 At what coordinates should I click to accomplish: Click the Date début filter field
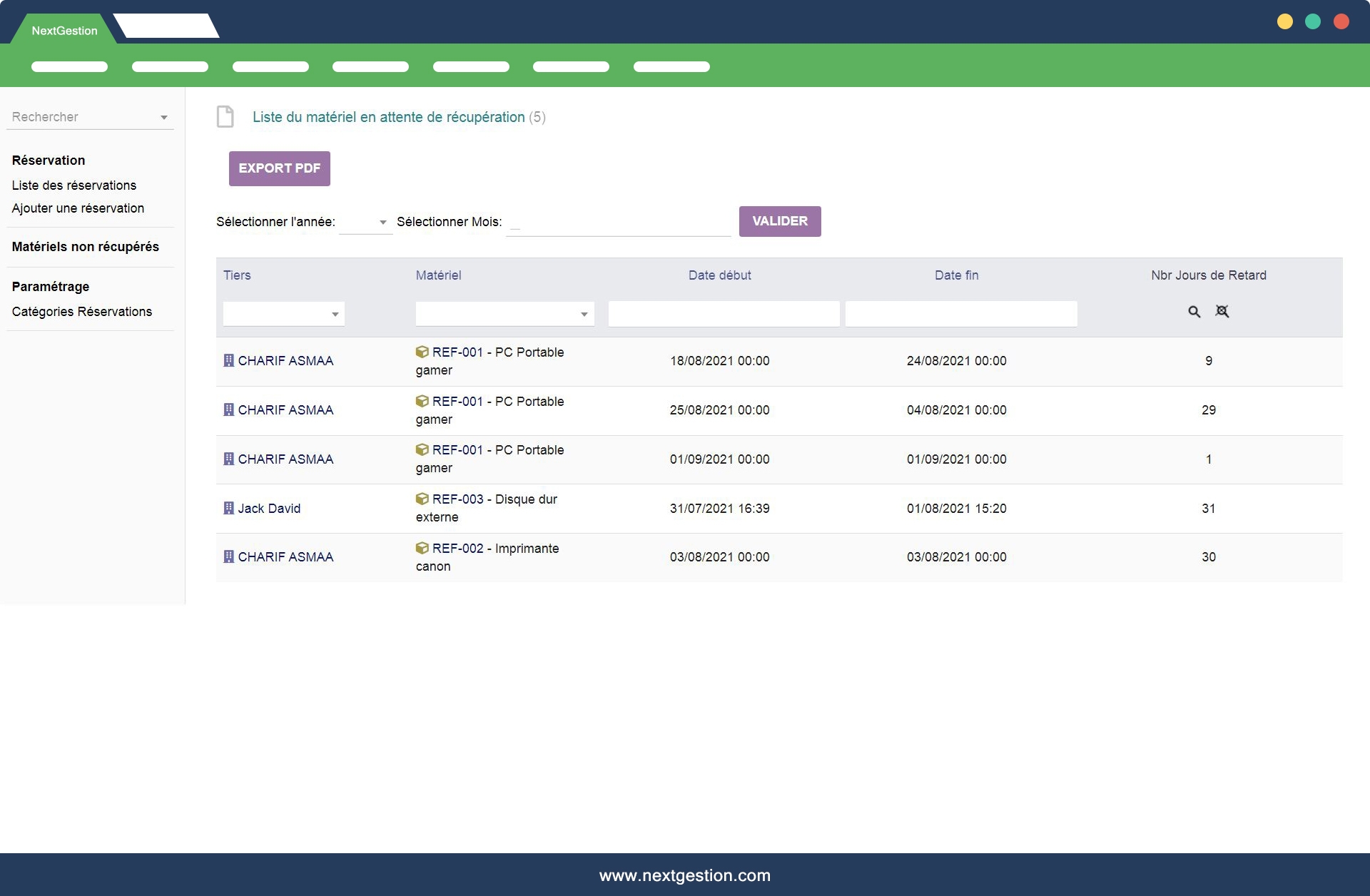724,314
